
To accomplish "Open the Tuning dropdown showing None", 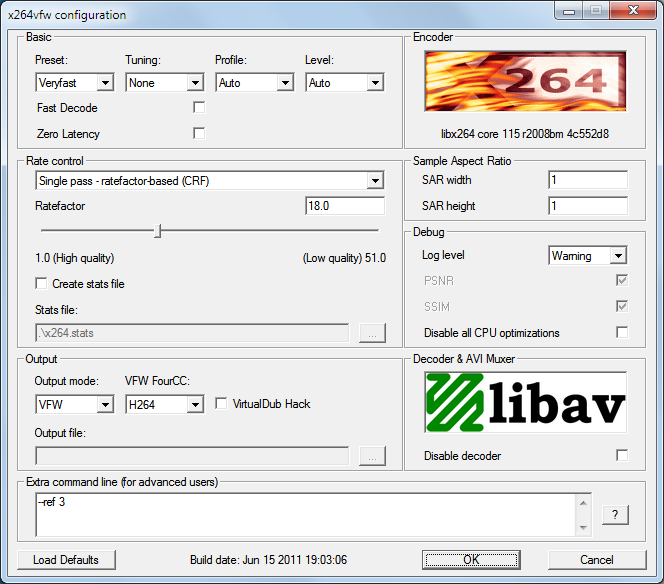I will [165, 83].
